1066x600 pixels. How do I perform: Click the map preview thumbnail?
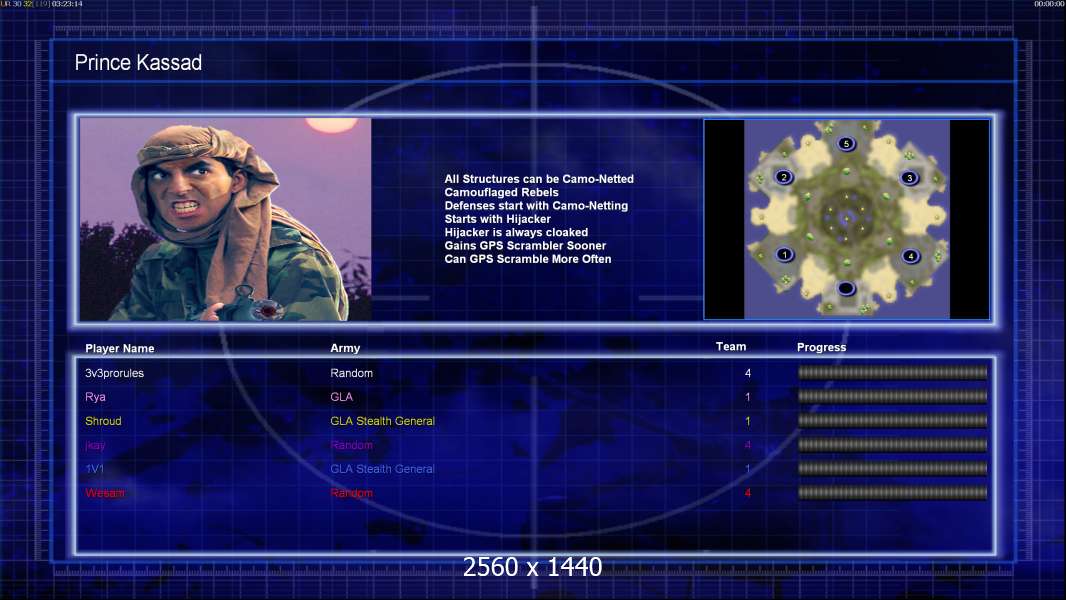click(846, 219)
